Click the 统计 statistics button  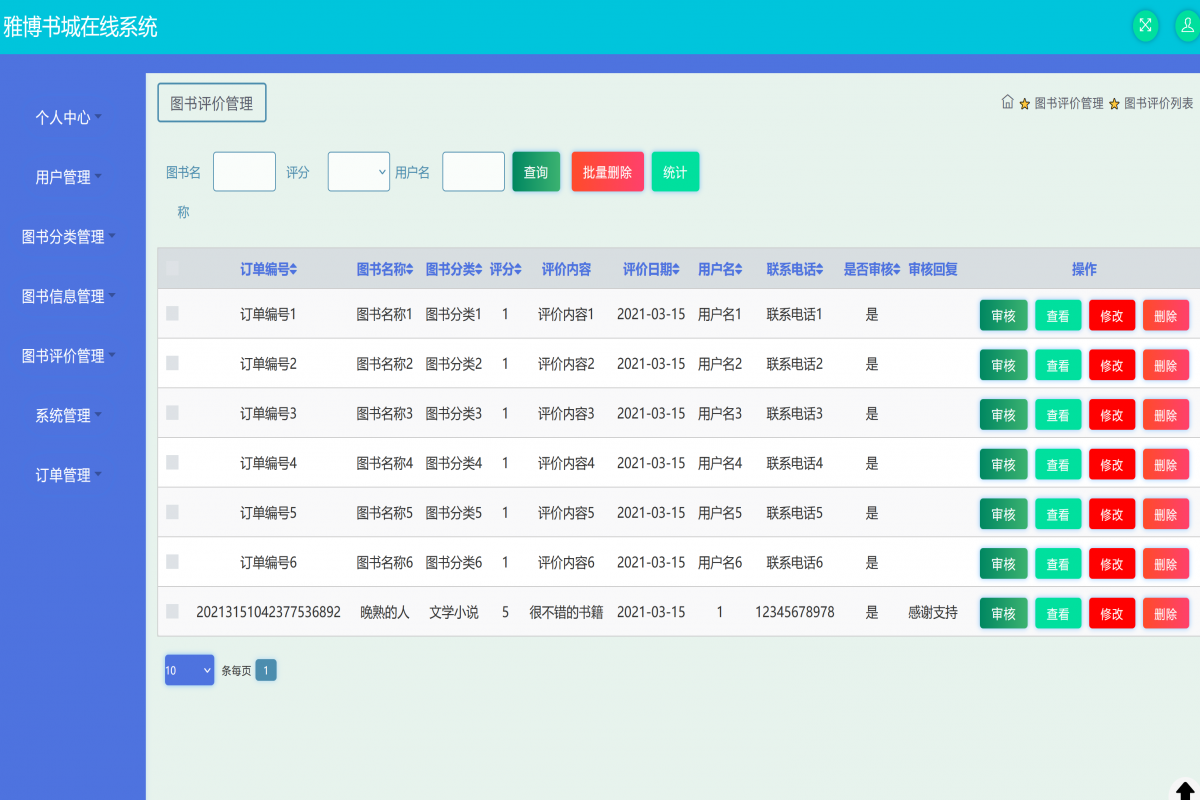click(675, 171)
